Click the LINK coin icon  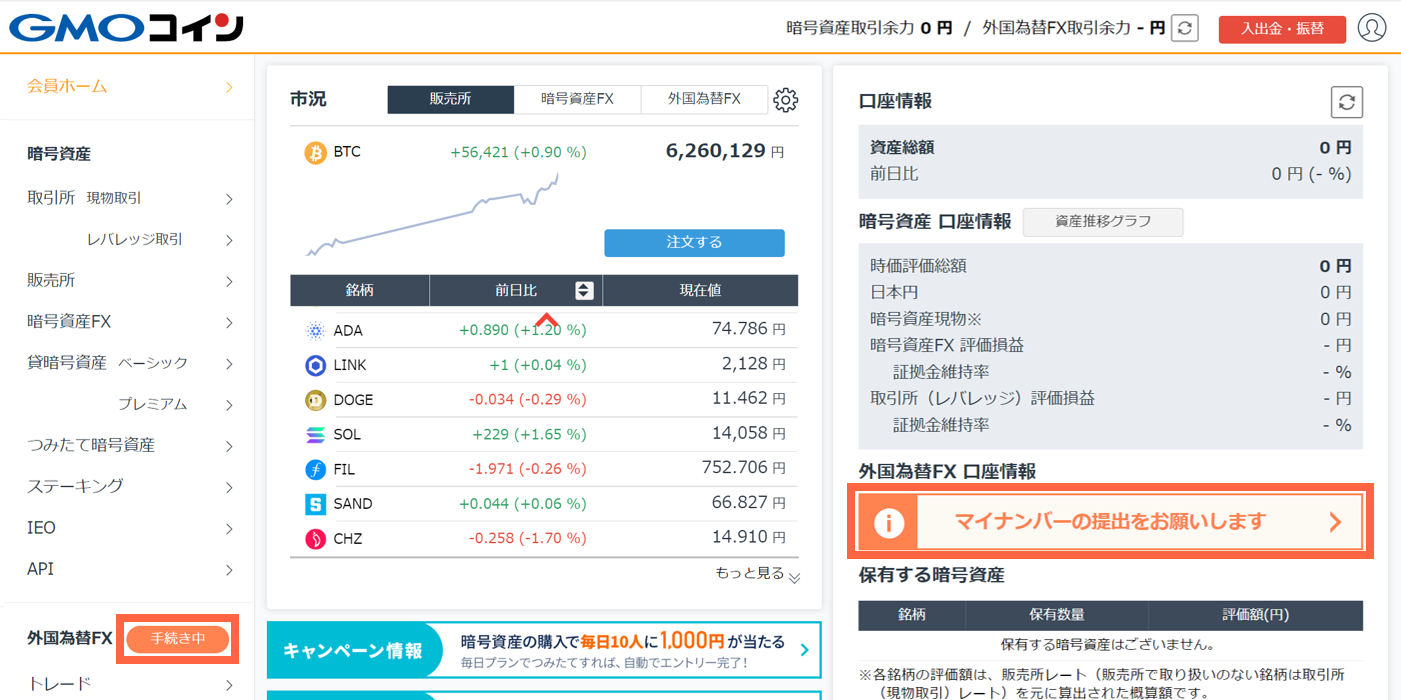point(316,365)
